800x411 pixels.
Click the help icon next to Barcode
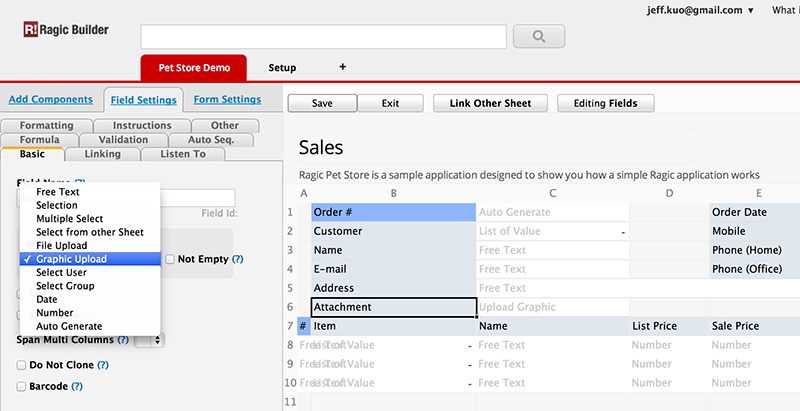(x=77, y=387)
